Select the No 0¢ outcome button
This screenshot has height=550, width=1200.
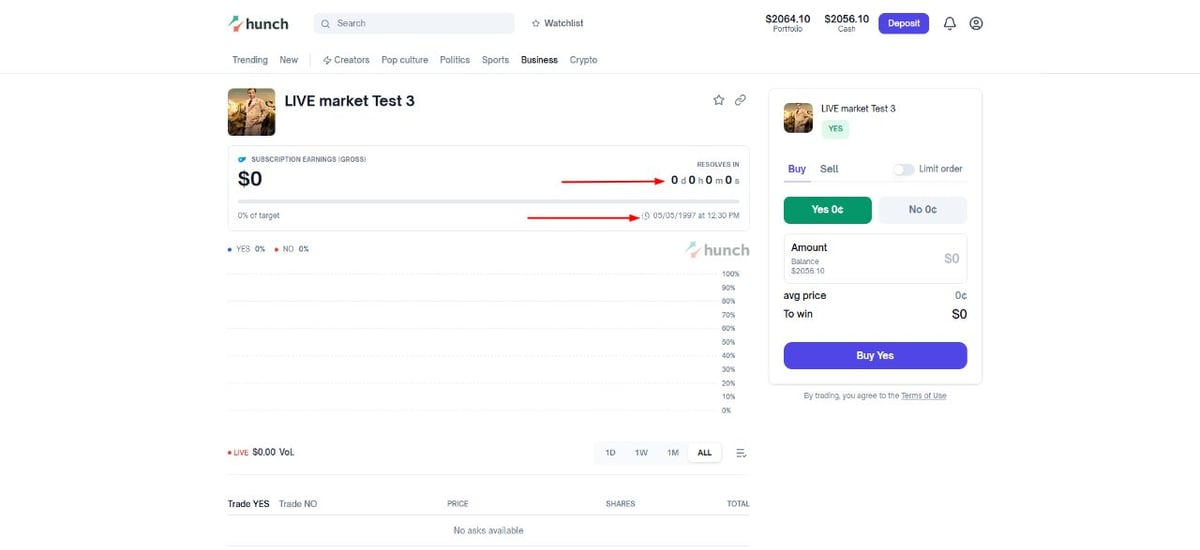922,210
